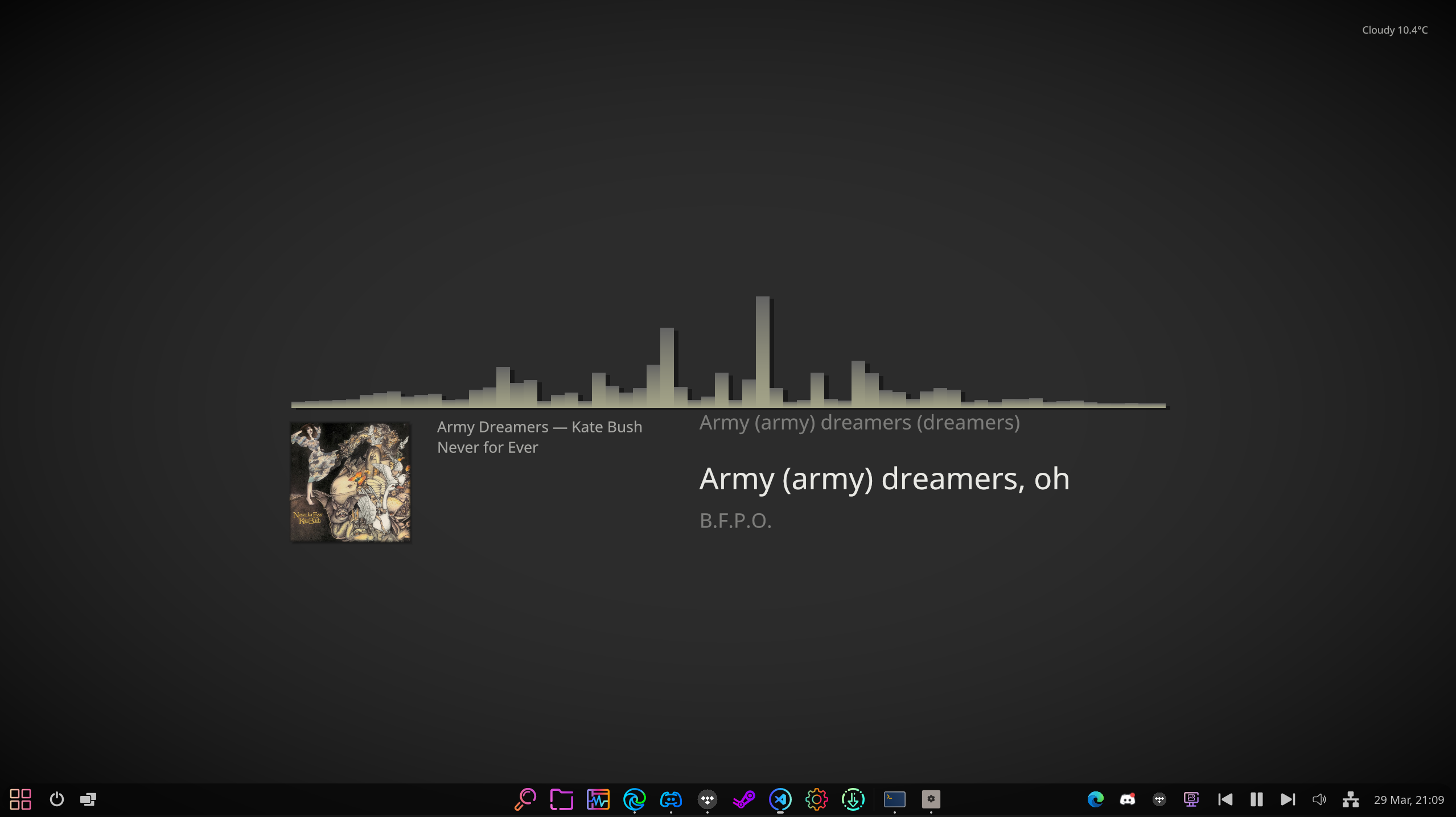Click the Discord tray icon with notification
Image resolution: width=1456 pixels, height=817 pixels.
coord(1127,799)
